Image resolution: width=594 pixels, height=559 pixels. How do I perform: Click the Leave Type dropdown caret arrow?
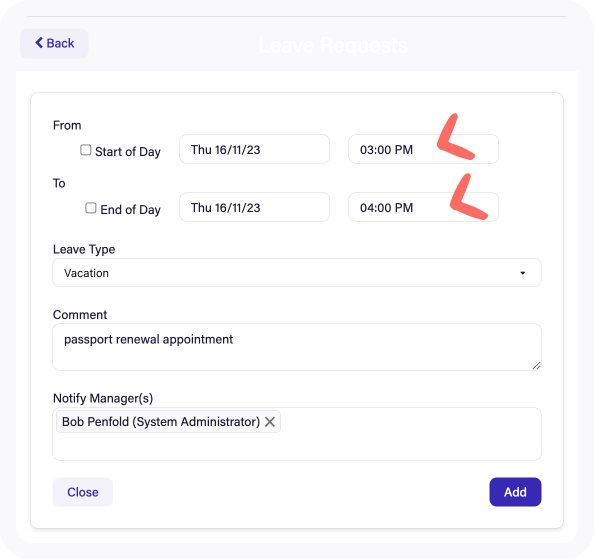click(523, 273)
